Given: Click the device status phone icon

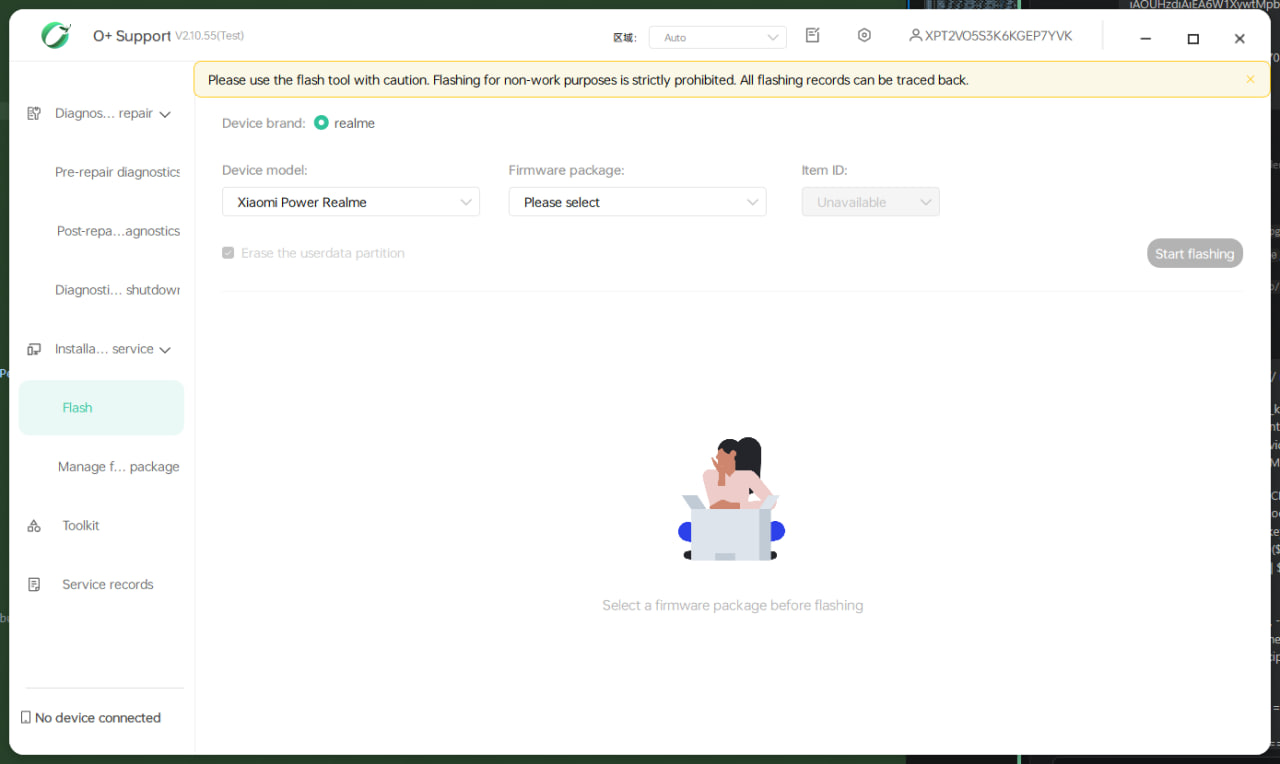Looking at the screenshot, I should [24, 717].
